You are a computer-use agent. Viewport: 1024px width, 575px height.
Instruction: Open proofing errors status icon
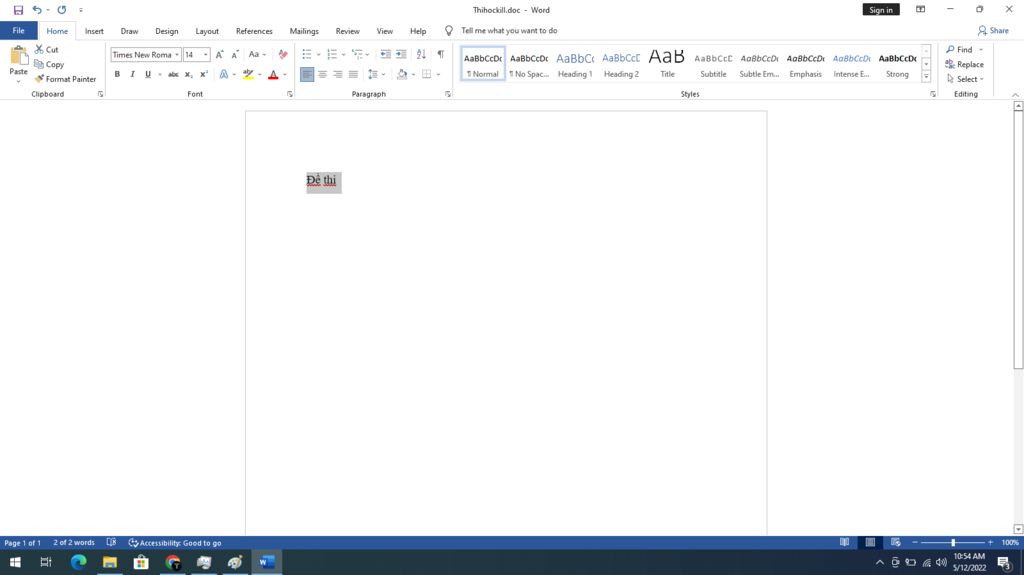(x=112, y=542)
